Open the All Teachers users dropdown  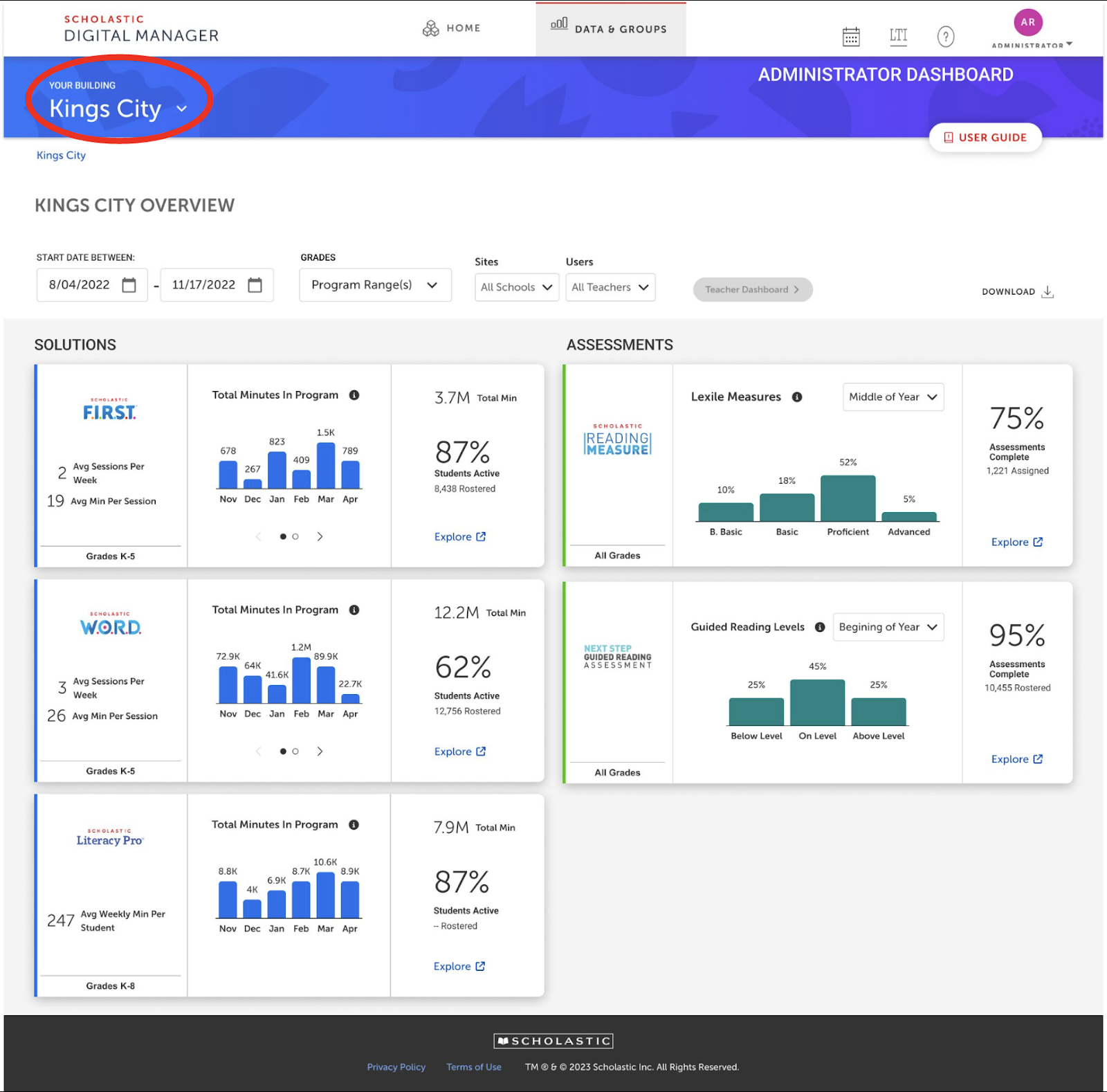click(x=610, y=287)
